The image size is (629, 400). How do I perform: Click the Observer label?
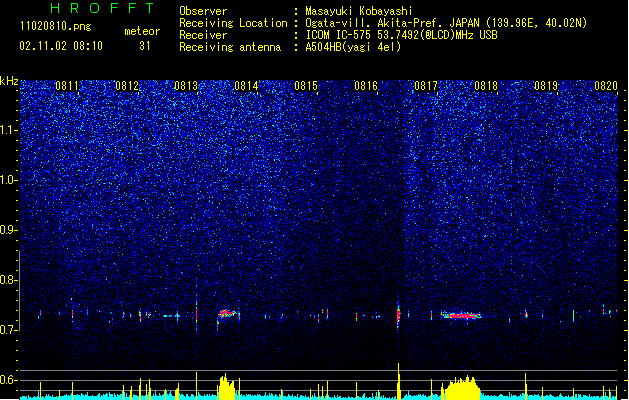coord(203,11)
